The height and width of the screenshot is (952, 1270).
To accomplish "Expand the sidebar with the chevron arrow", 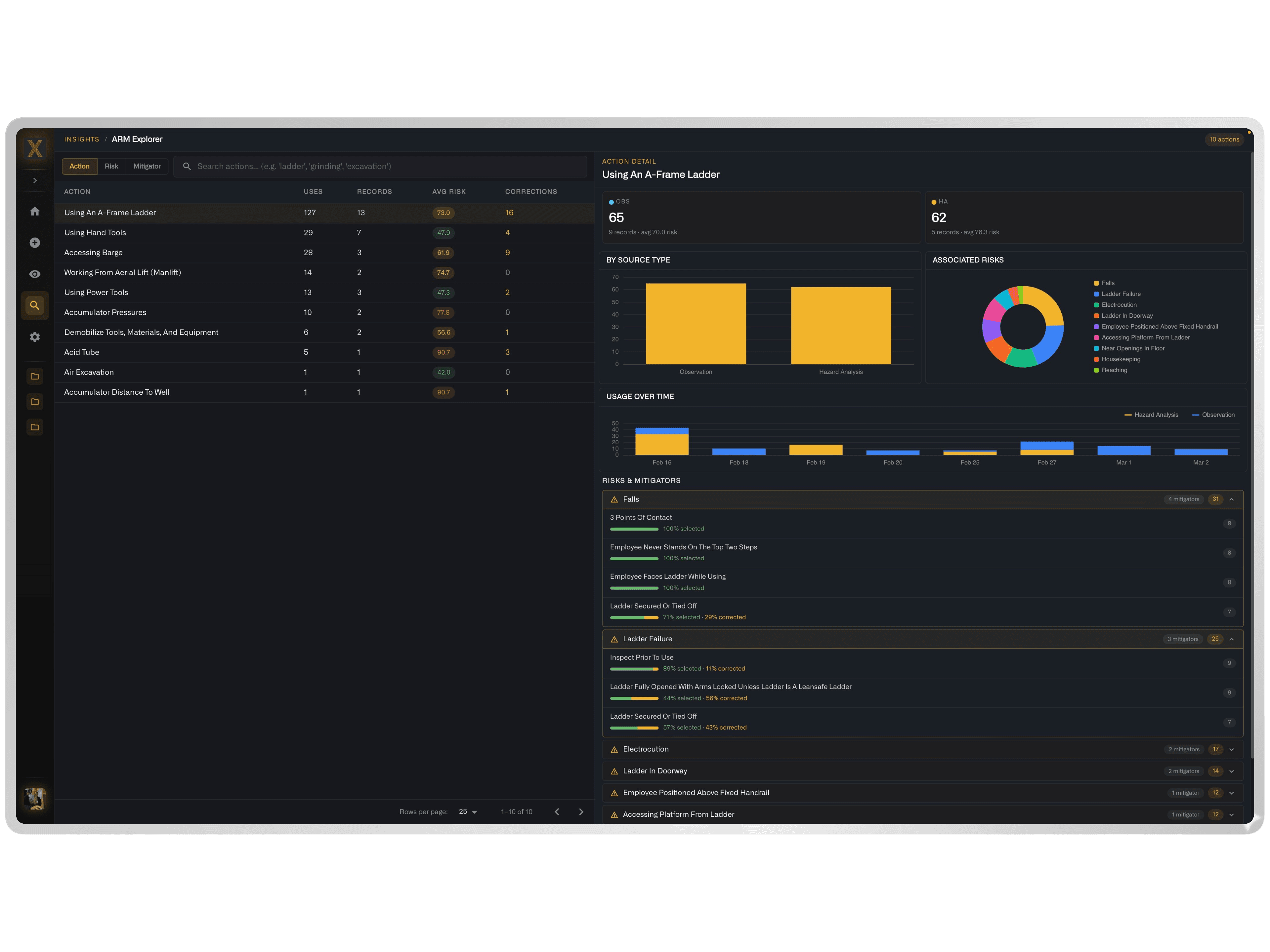I will (x=35, y=180).
